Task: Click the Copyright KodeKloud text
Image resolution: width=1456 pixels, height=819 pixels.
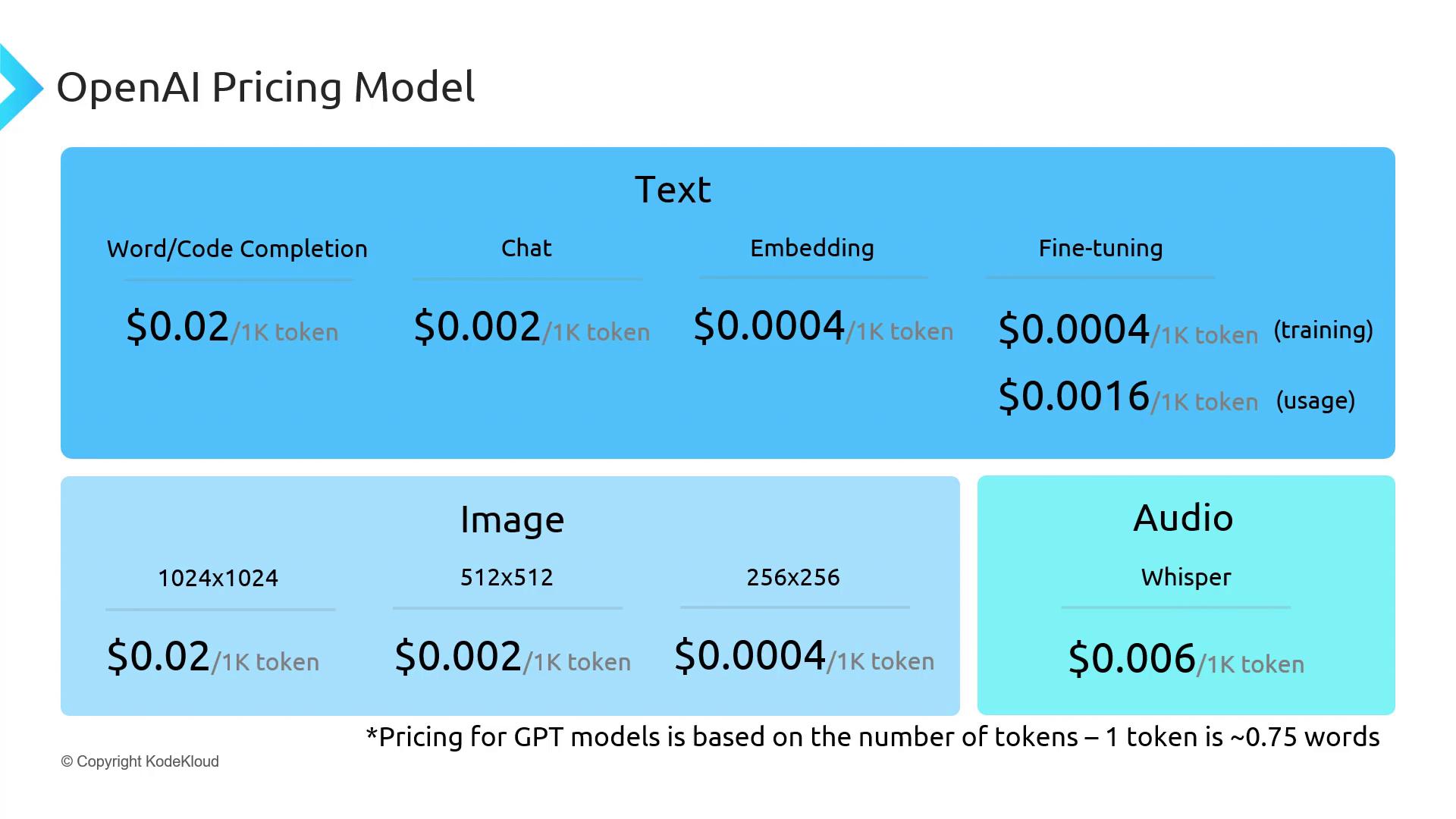Action: [x=140, y=761]
